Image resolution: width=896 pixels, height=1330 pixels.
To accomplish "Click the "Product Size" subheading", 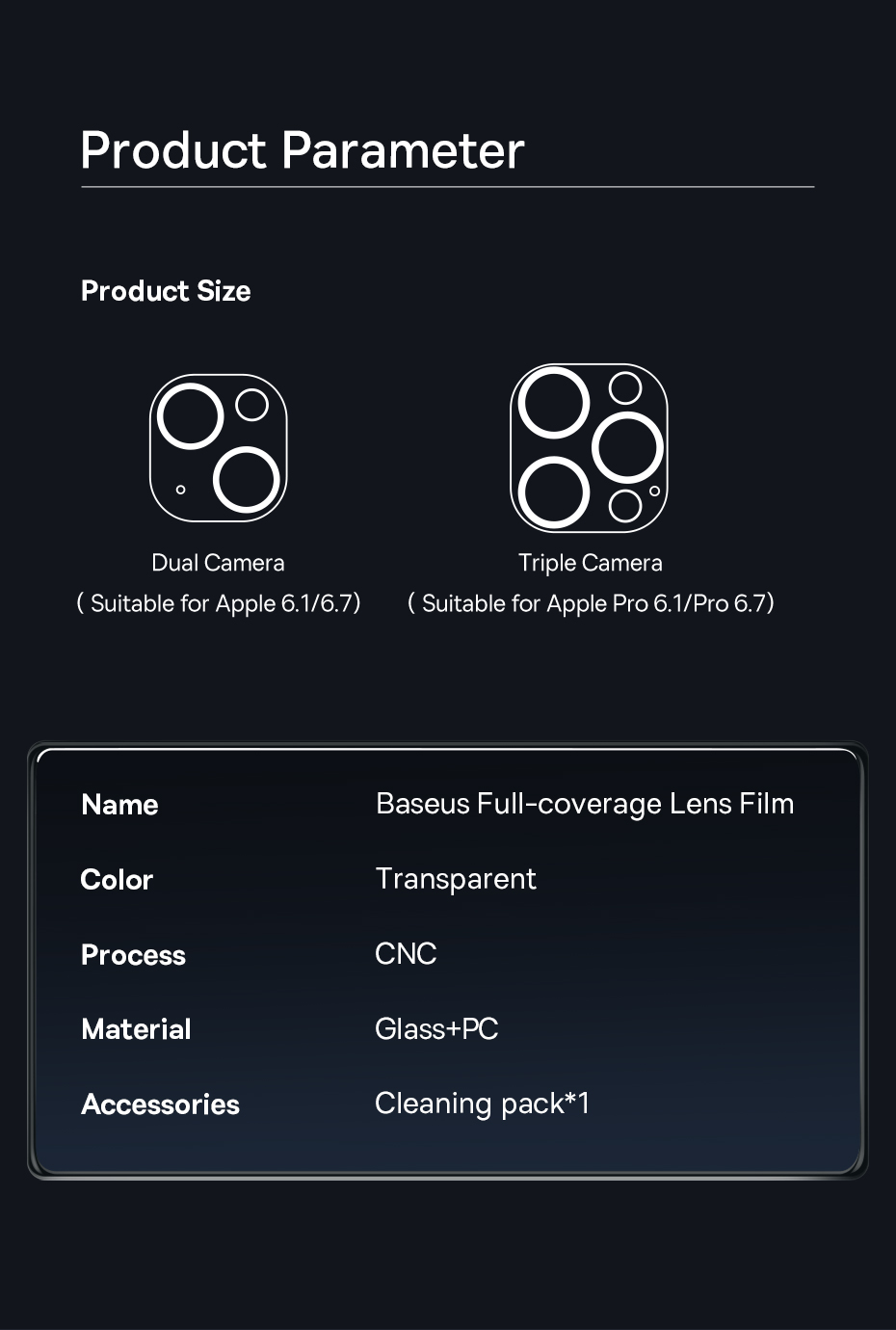I will pos(166,291).
